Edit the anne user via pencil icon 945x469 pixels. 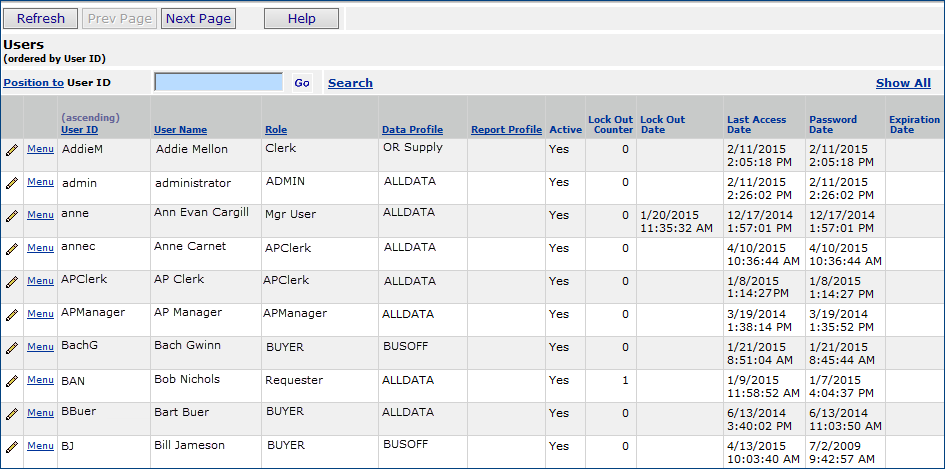coord(12,216)
